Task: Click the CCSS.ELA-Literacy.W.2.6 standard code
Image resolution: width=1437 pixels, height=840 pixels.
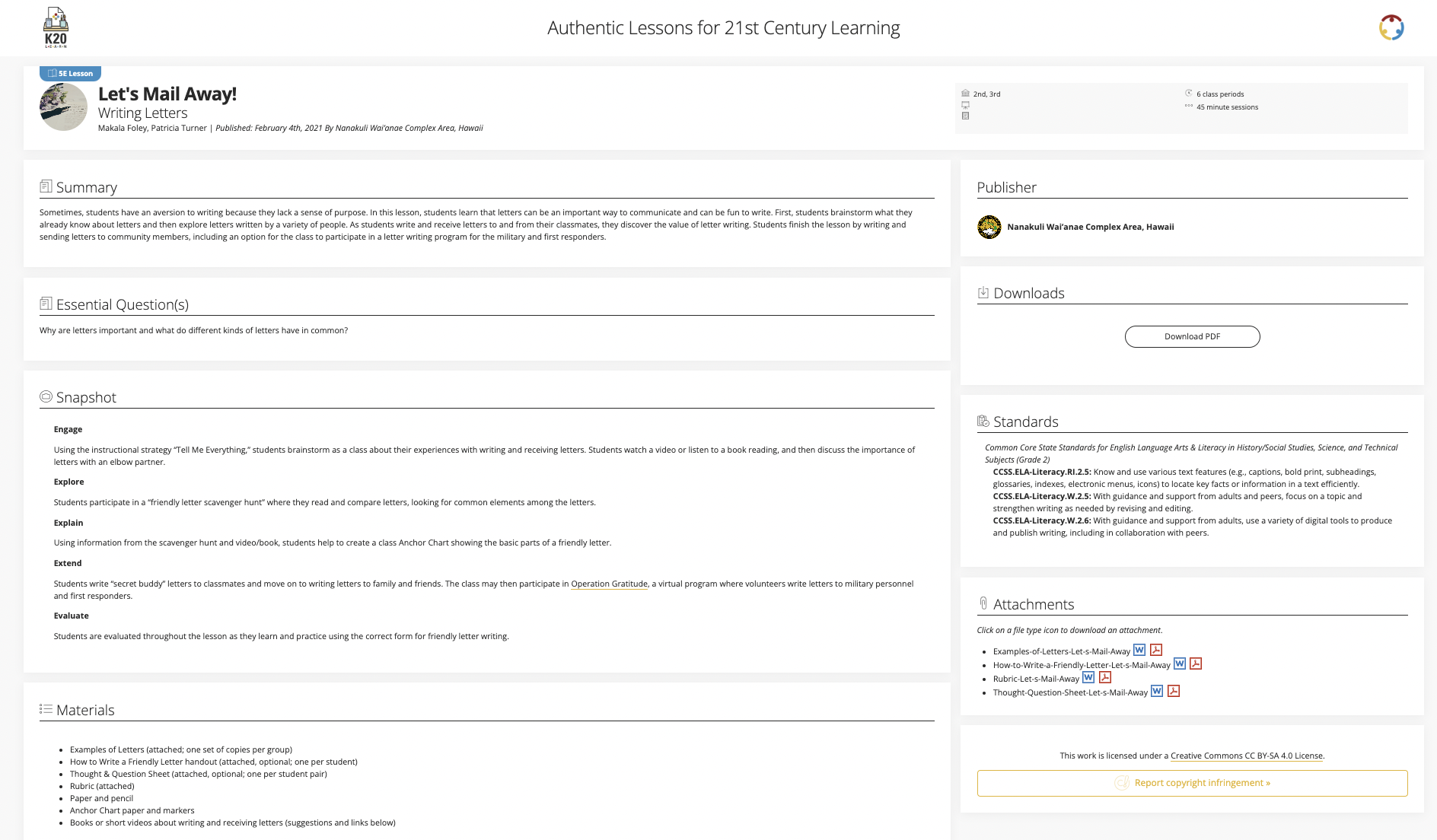Action: (x=1042, y=520)
